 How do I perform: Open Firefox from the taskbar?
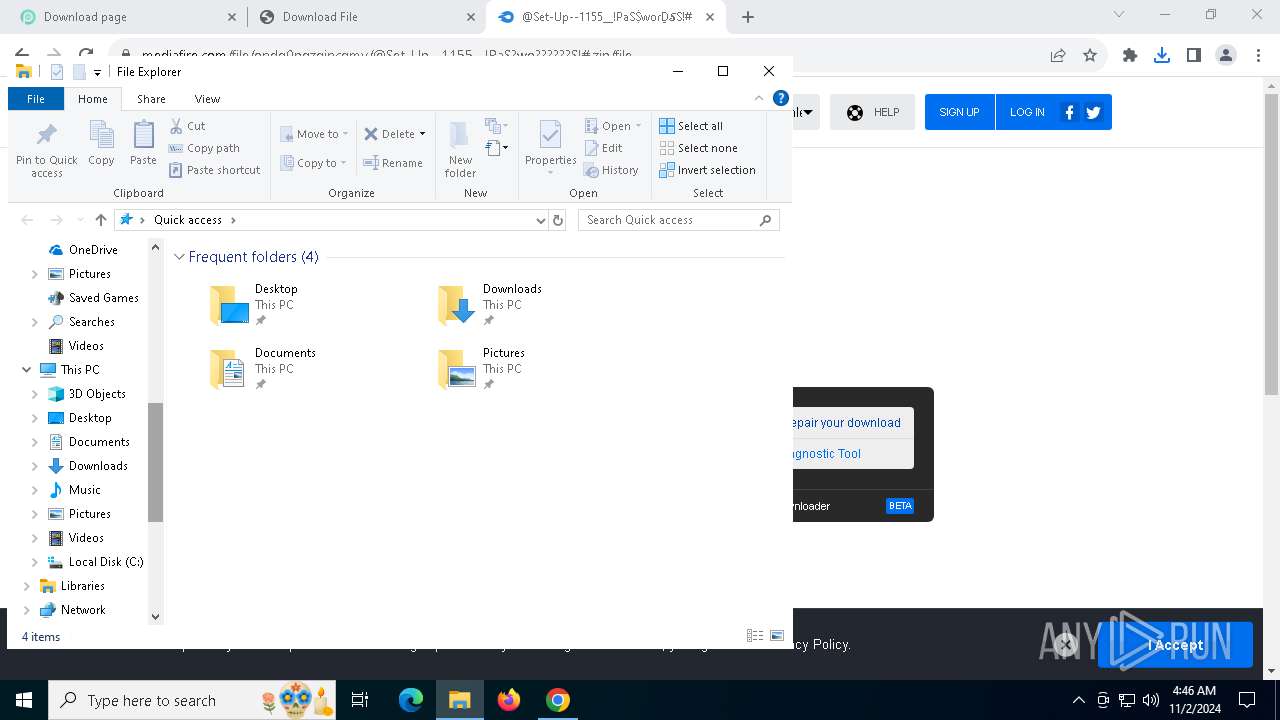(509, 700)
